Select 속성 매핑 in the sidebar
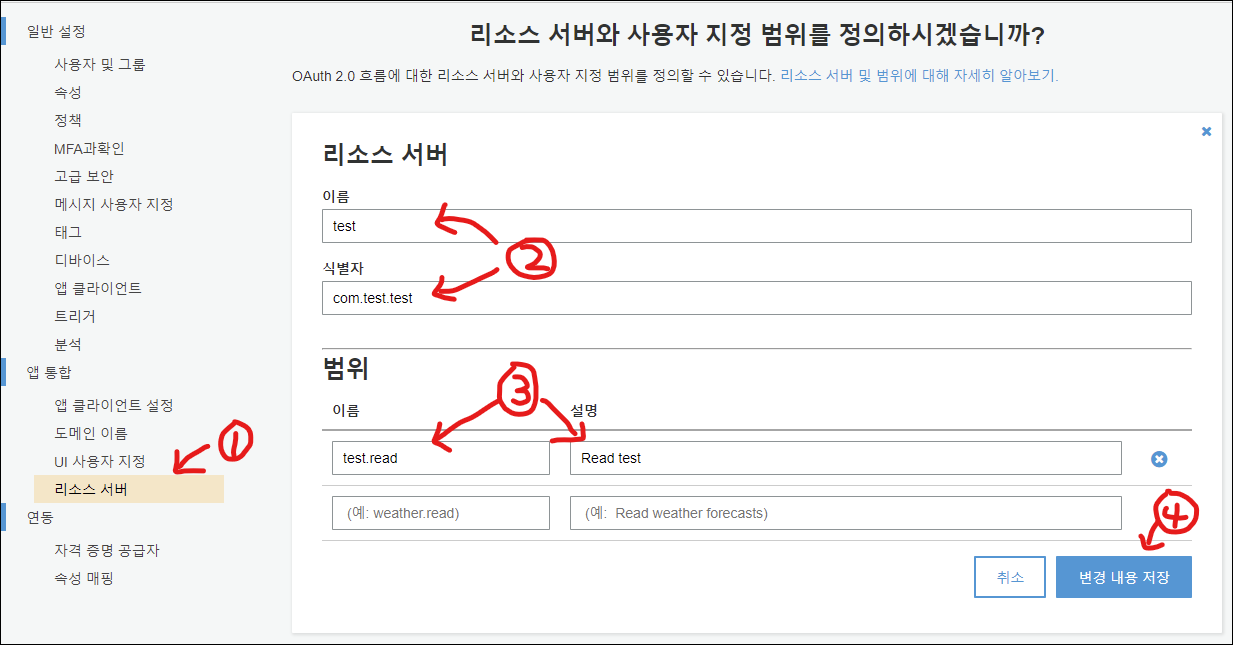This screenshot has height=645, width=1233. pyautogui.click(x=82, y=578)
